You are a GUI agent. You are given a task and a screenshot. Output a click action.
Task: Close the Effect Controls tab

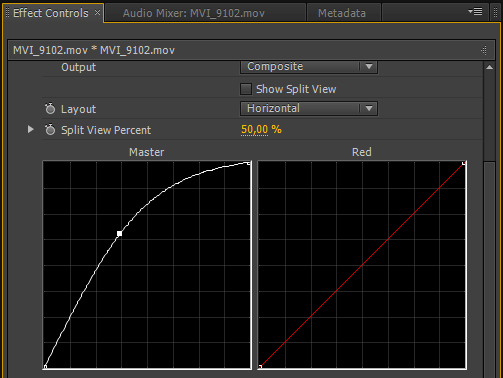(97, 13)
